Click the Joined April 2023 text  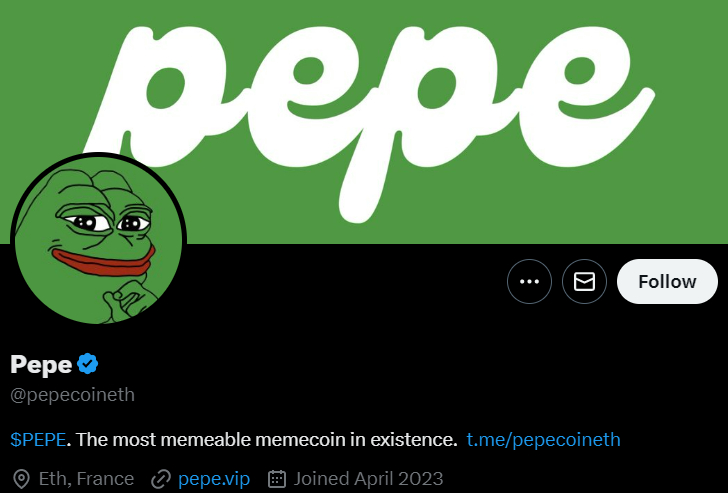(368, 479)
